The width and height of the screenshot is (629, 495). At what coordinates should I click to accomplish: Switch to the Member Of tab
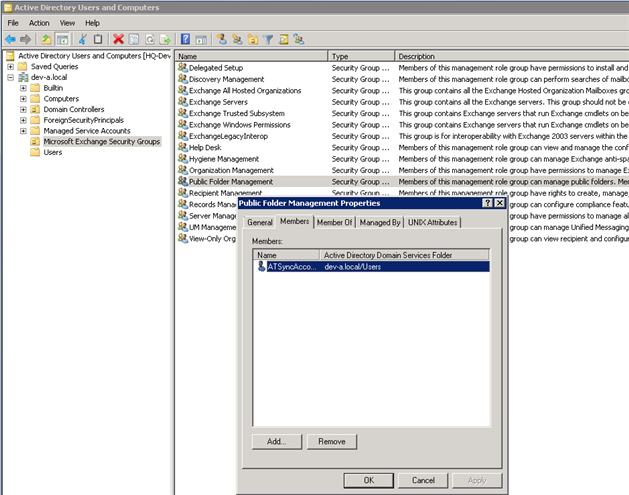[334, 222]
